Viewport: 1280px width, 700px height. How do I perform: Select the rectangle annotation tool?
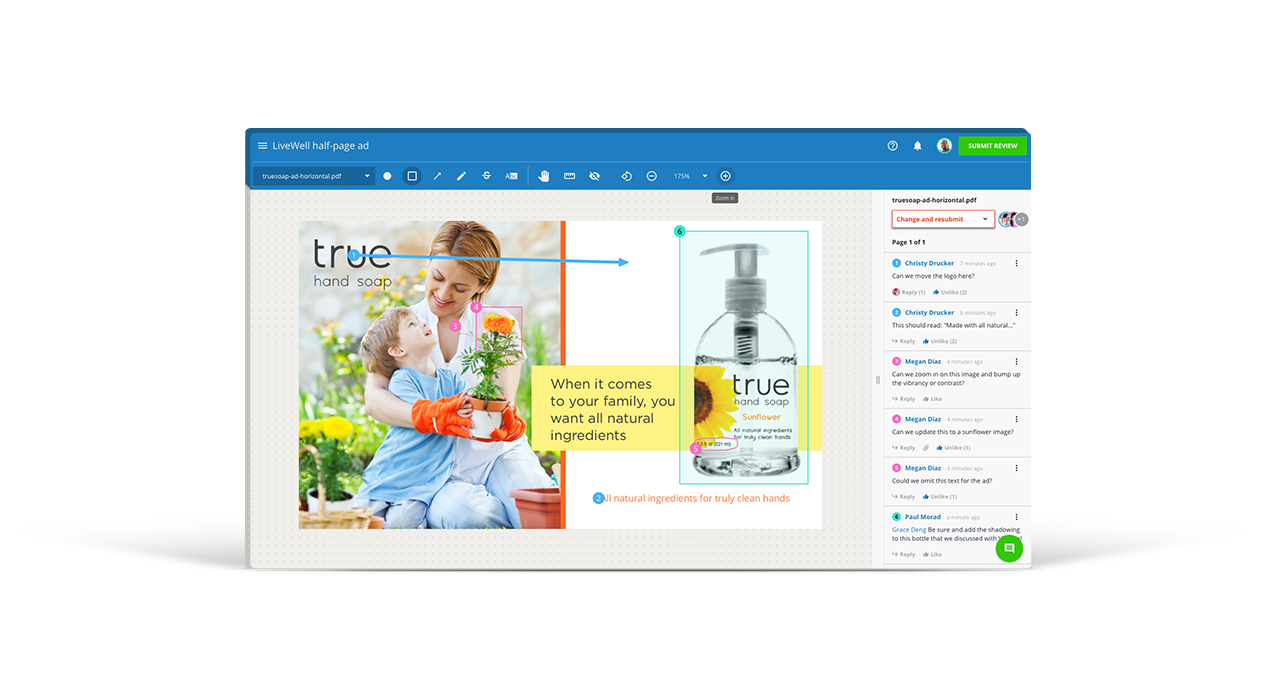point(412,176)
